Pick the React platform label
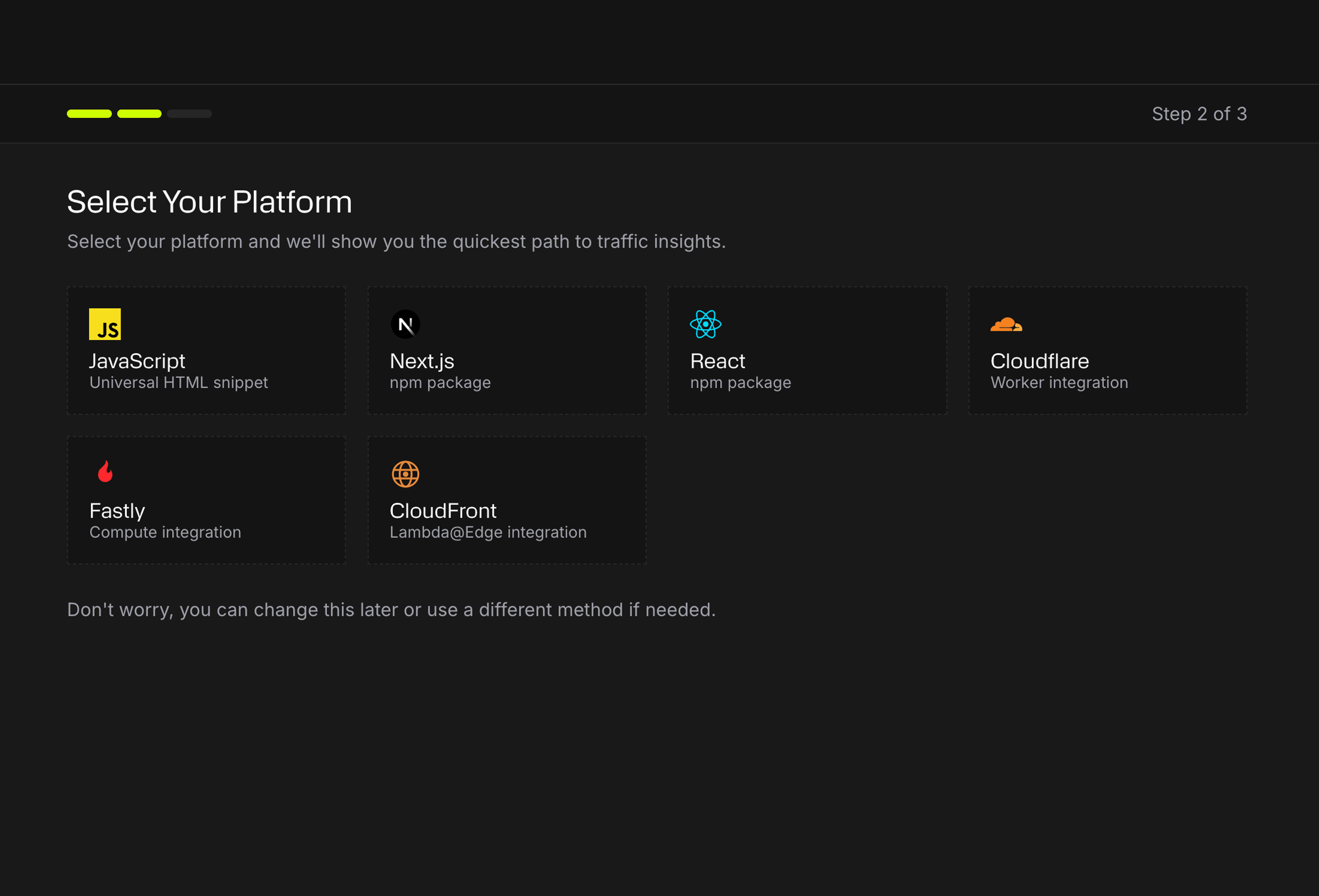 coord(718,361)
